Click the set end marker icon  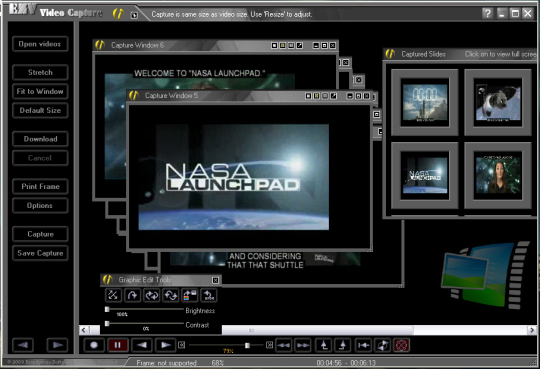(342, 345)
